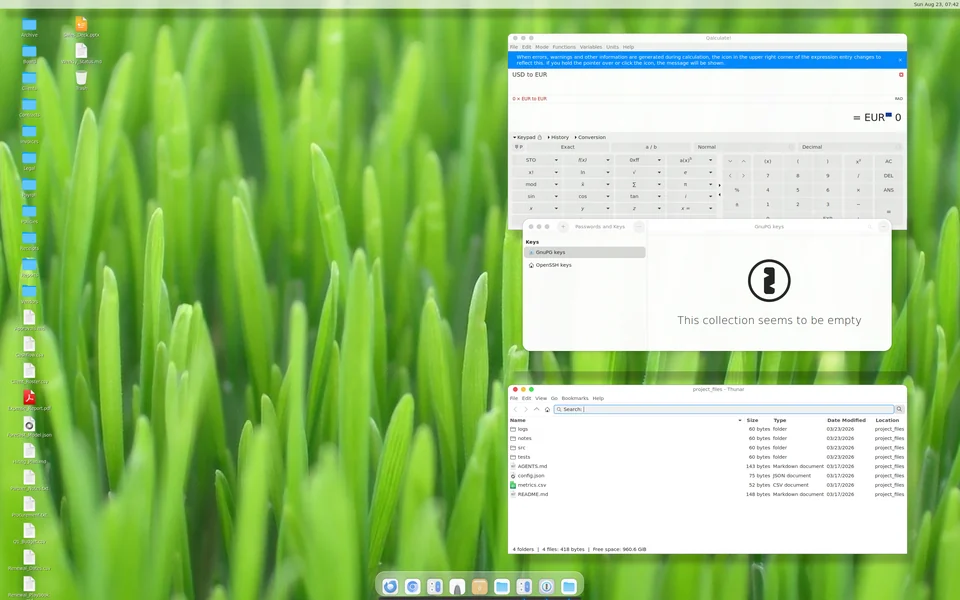The width and height of the screenshot is (960, 600).
Task: Select README.md in Thunar list
Action: pos(707,494)
